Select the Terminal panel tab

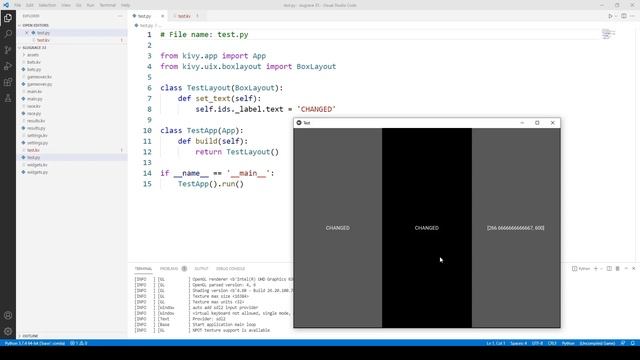(143, 269)
